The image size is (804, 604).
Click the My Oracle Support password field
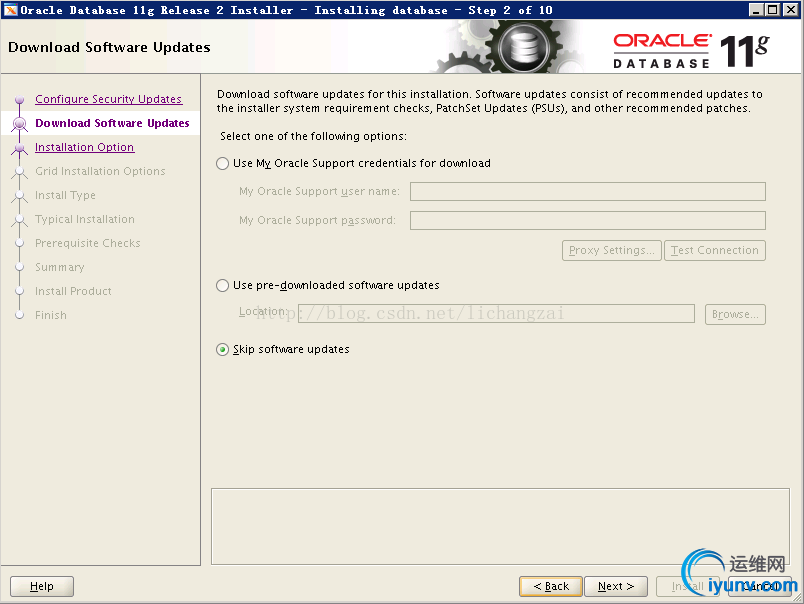pyautogui.click(x=588, y=220)
